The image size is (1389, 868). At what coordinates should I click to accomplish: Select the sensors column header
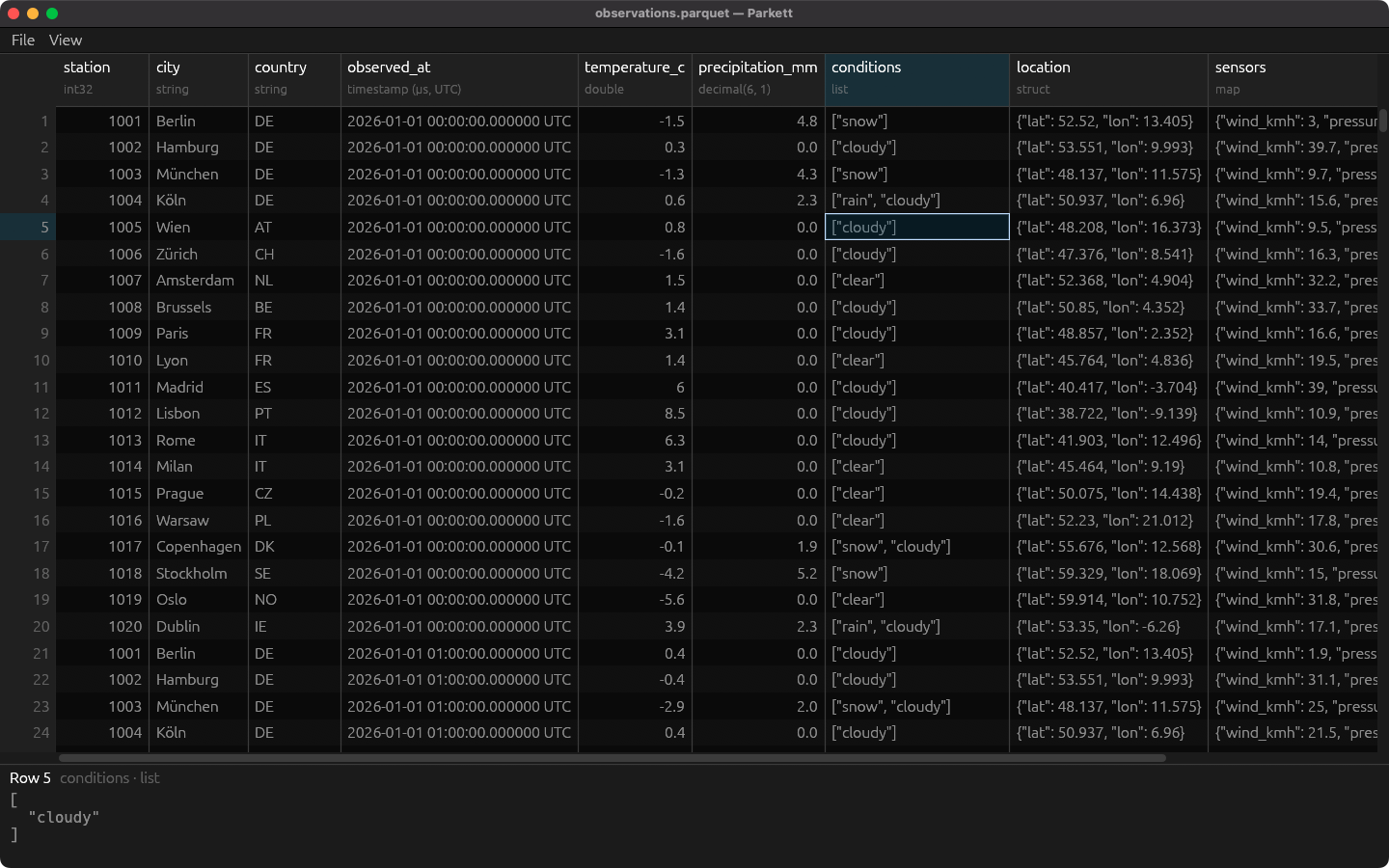tap(1293, 79)
